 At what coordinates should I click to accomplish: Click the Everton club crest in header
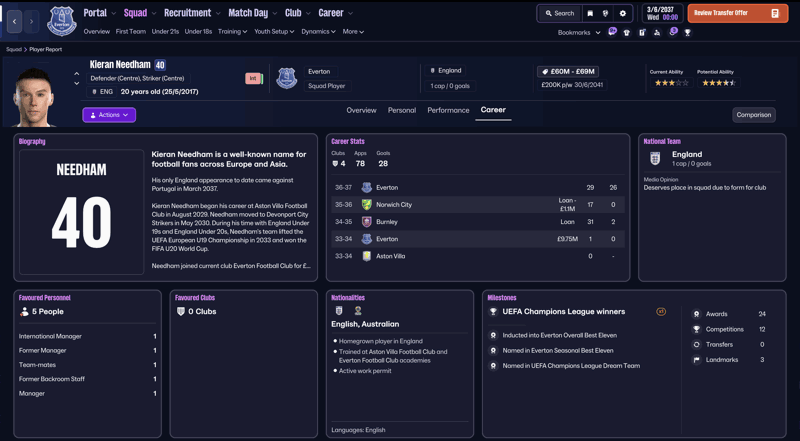pyautogui.click(x=62, y=21)
